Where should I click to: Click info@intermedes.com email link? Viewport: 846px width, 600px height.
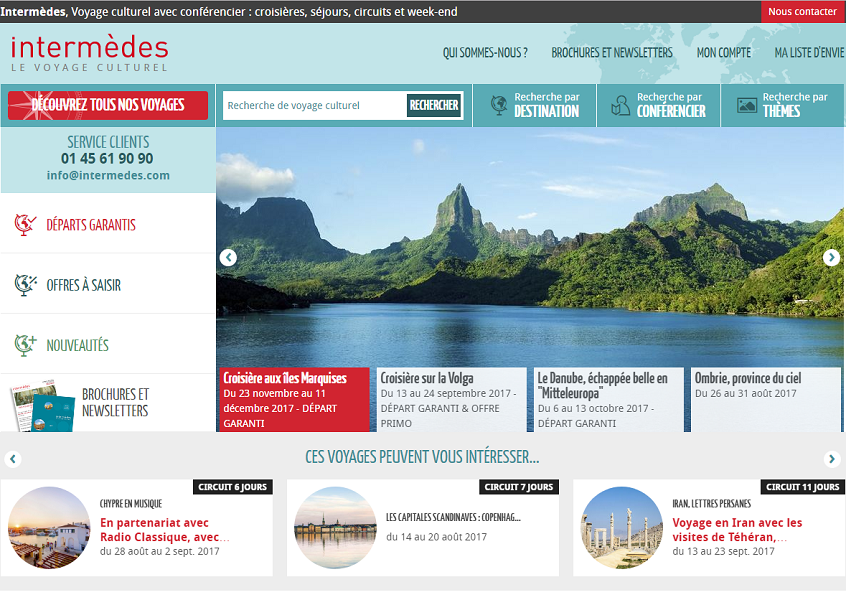click(x=108, y=175)
